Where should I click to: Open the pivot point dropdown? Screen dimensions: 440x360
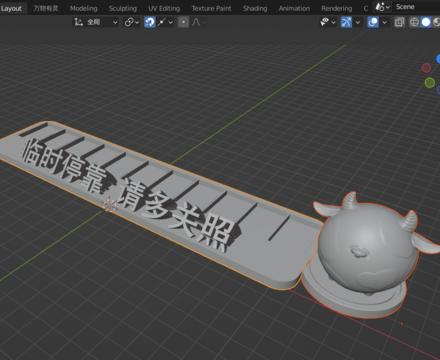131,22
